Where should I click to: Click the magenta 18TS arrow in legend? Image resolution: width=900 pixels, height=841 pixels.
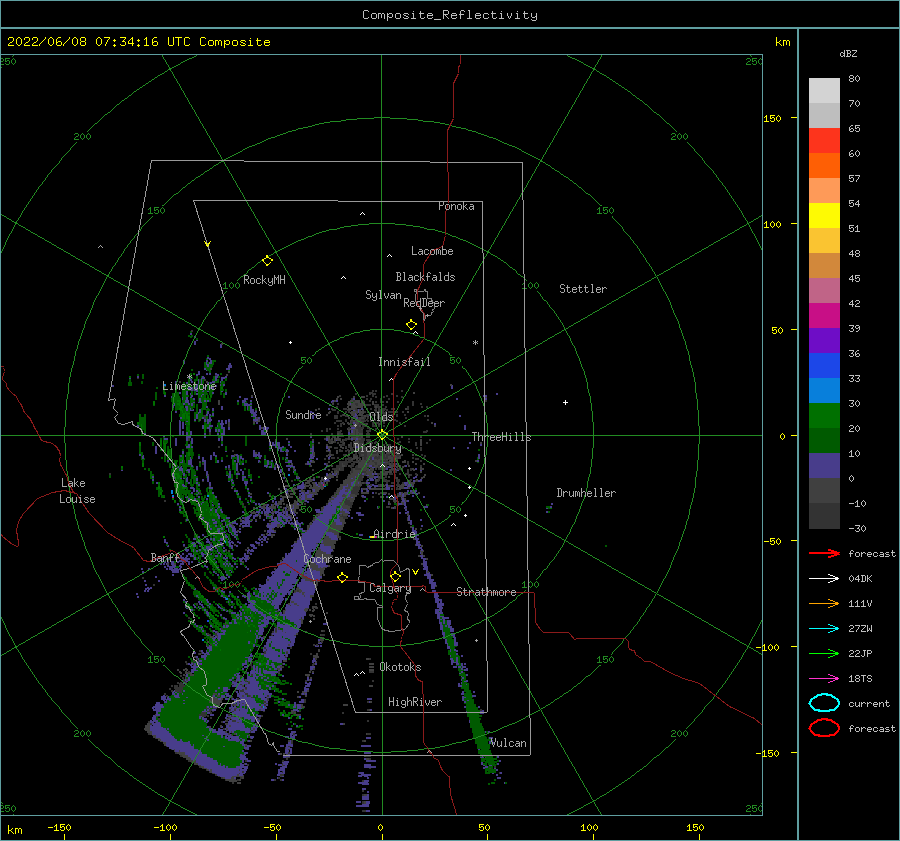(824, 679)
